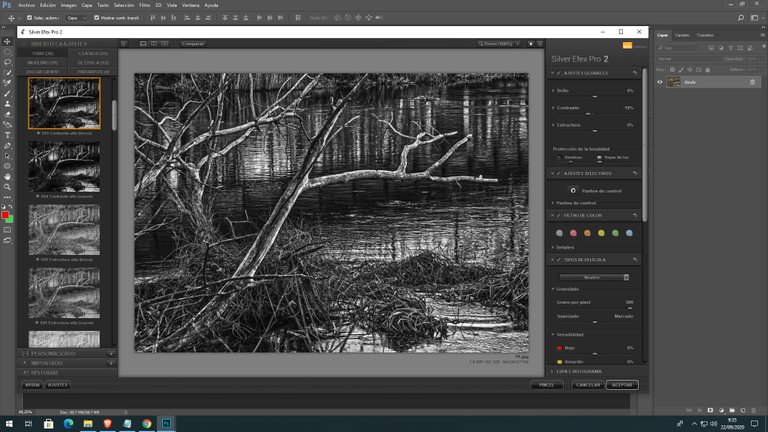Select the Eraser tool

point(7,114)
